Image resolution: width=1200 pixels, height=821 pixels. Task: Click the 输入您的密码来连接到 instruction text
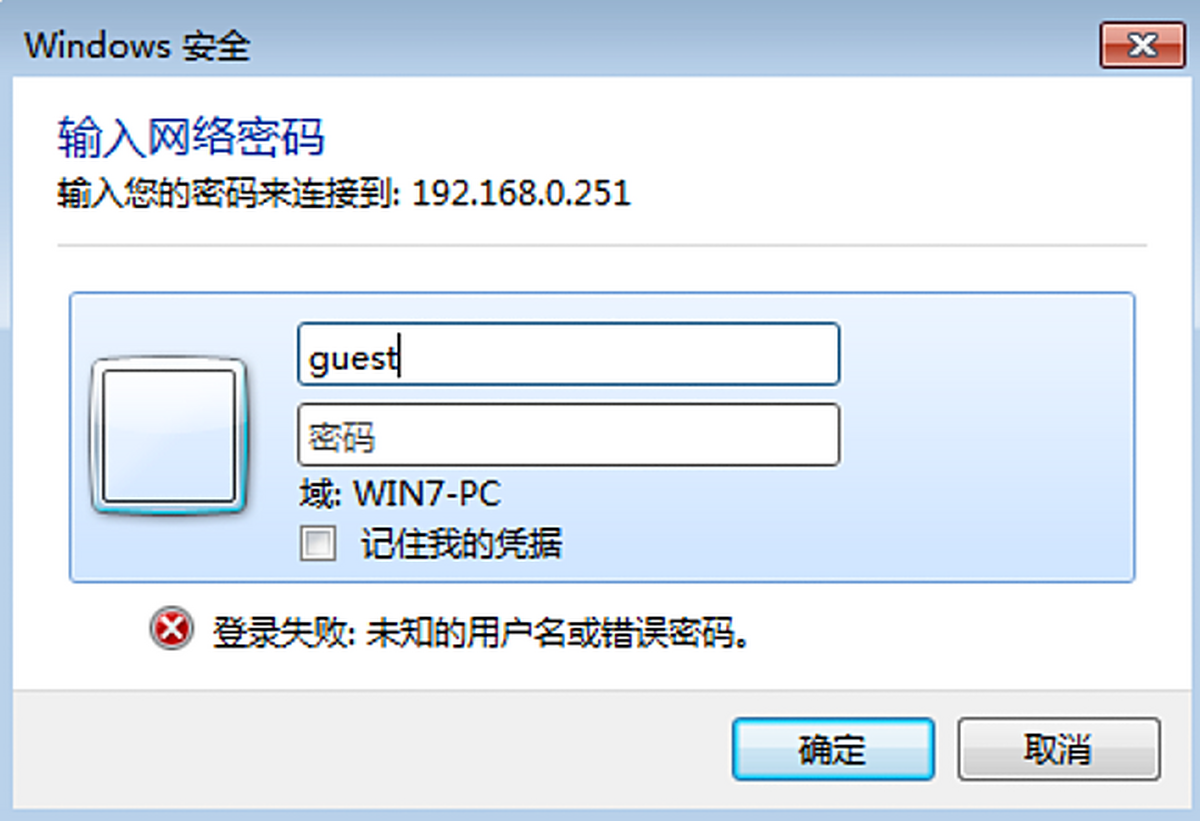tap(230, 193)
